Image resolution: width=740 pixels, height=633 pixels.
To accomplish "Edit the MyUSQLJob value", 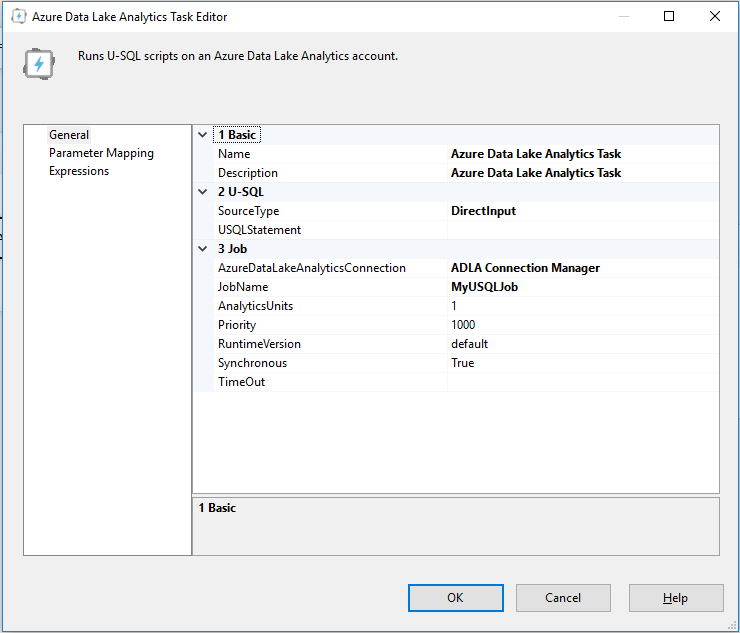I will click(583, 287).
